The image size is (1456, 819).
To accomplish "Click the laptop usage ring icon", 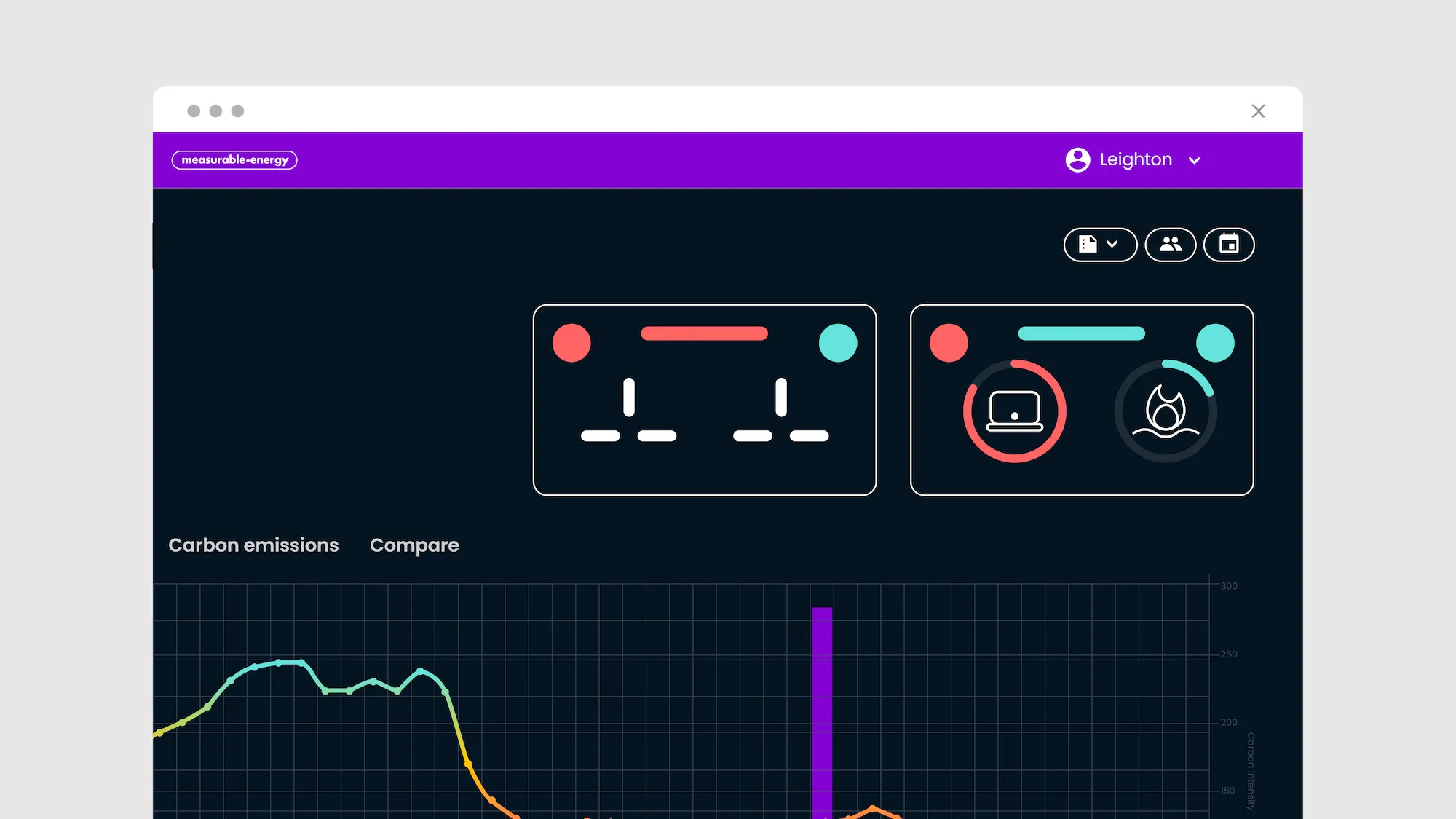I will point(1014,411).
